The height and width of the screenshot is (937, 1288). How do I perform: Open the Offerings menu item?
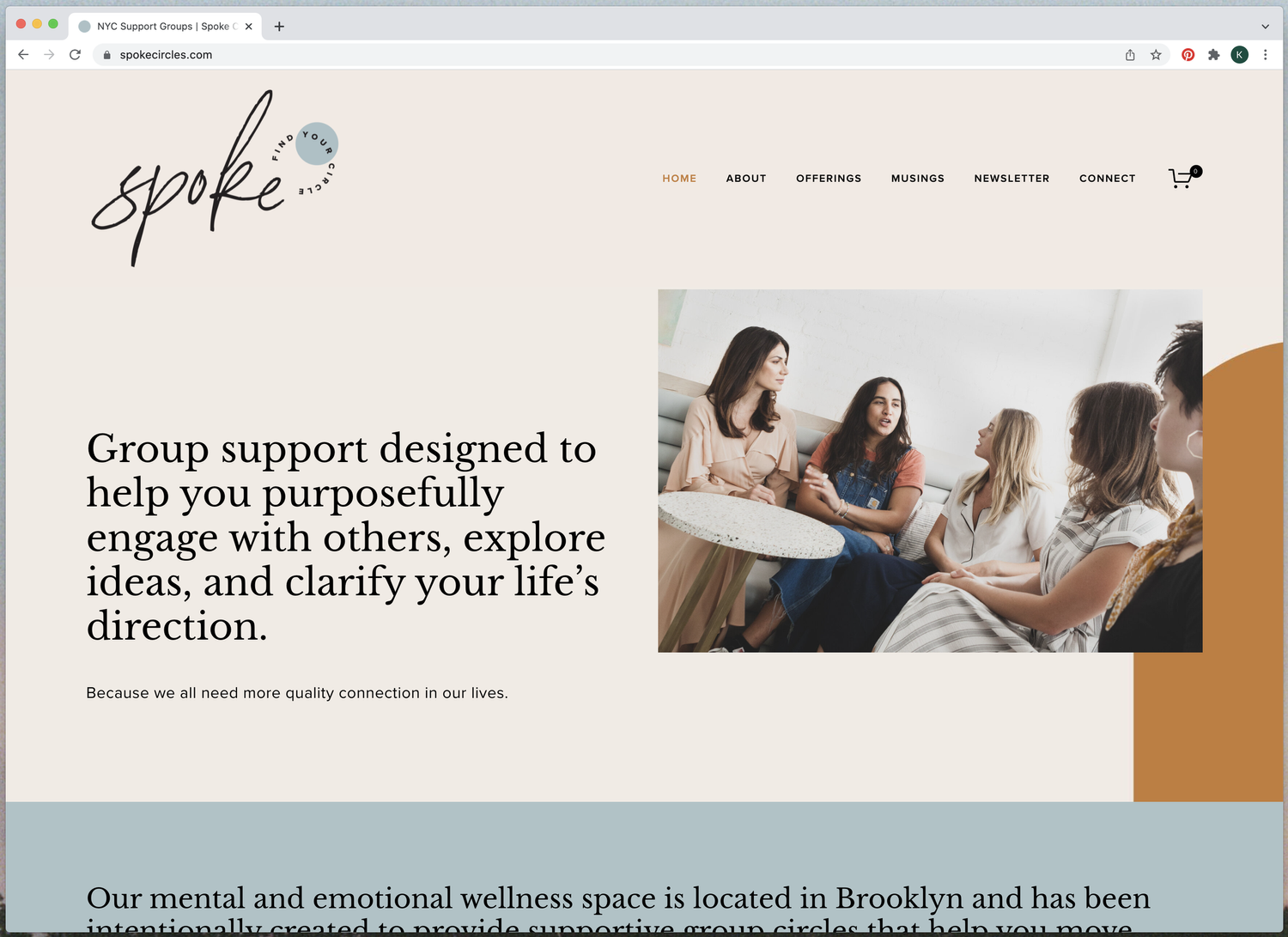tap(829, 179)
